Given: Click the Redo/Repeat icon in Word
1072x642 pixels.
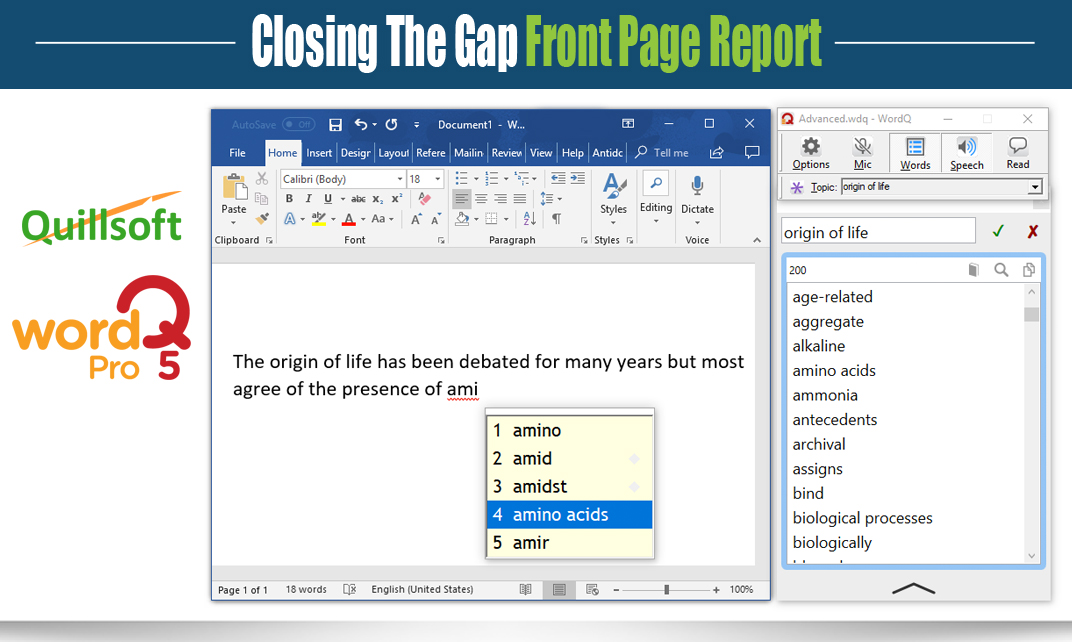Looking at the screenshot, I should [392, 124].
